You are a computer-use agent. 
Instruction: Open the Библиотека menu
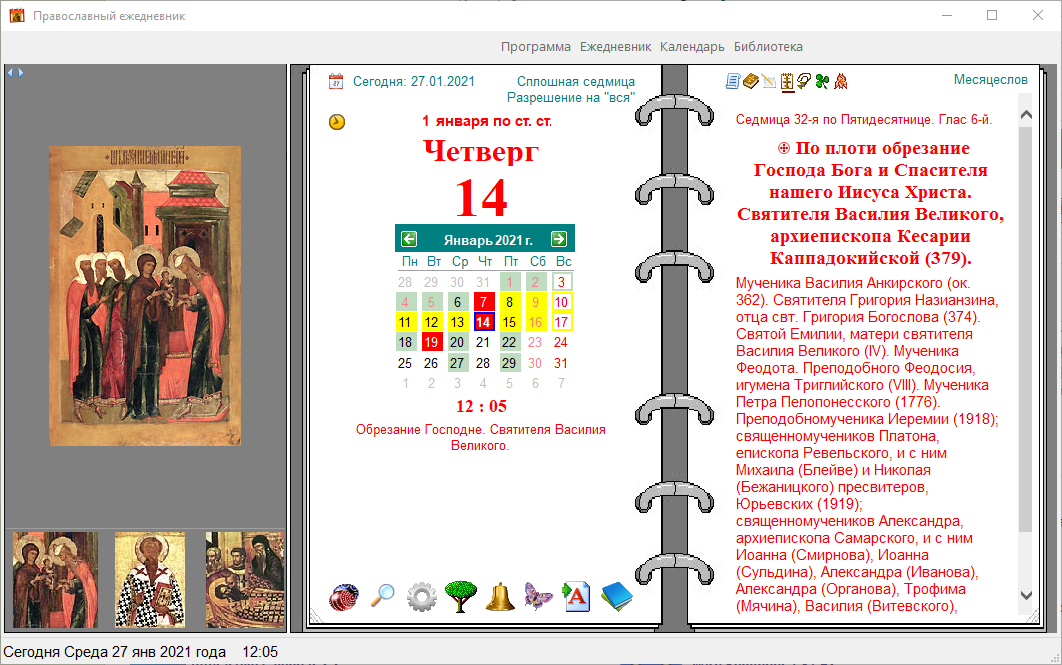pos(768,47)
